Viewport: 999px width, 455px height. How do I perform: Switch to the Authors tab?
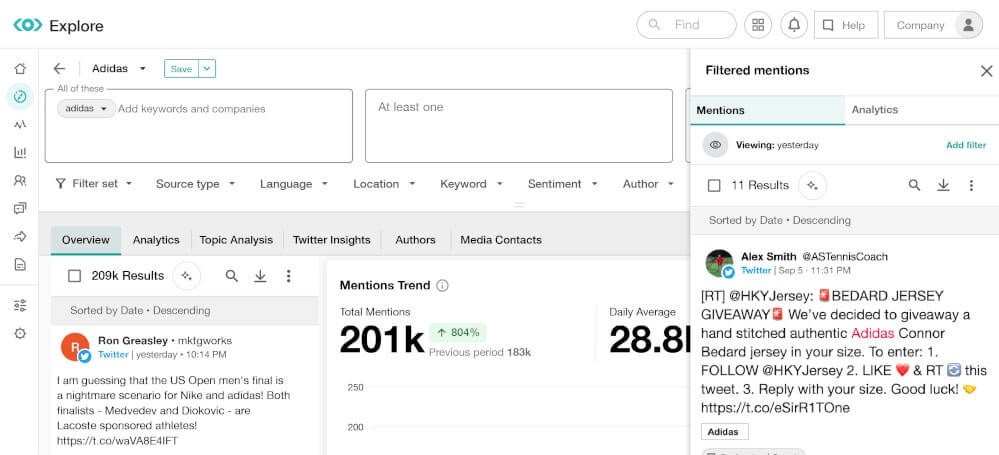pyautogui.click(x=415, y=240)
